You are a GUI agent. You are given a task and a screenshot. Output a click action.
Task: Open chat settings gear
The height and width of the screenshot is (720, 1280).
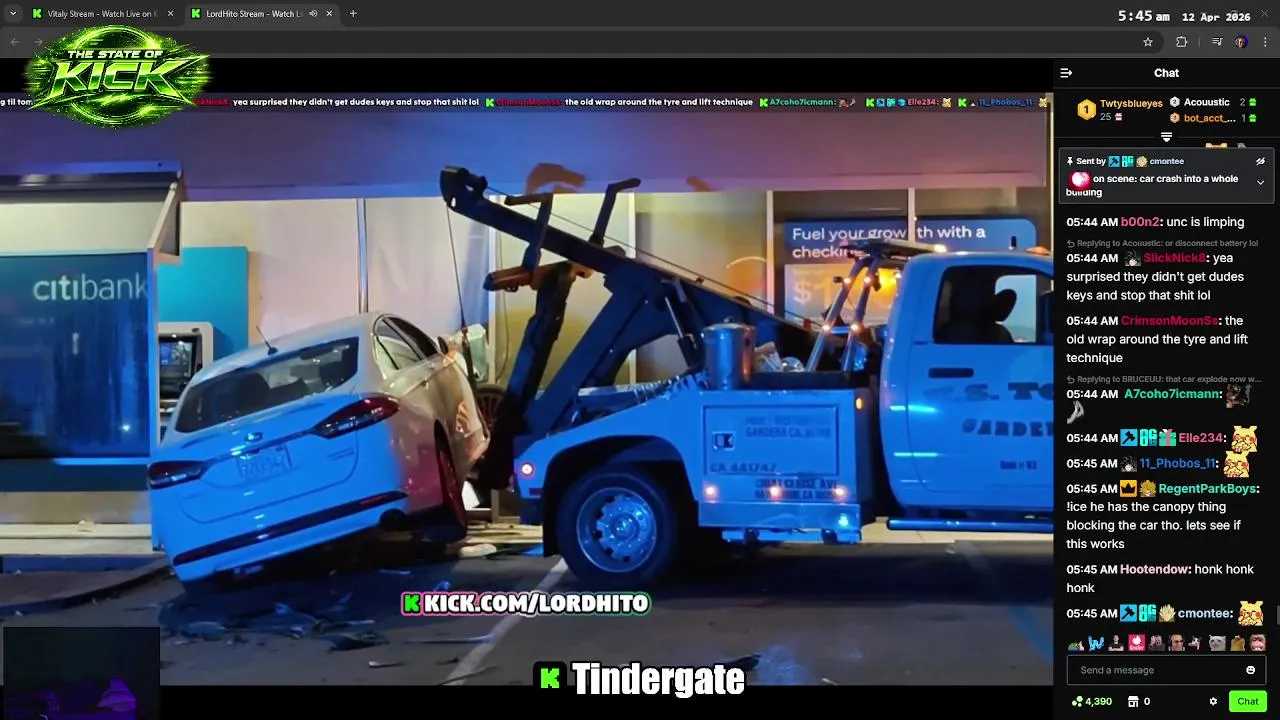[1213, 701]
